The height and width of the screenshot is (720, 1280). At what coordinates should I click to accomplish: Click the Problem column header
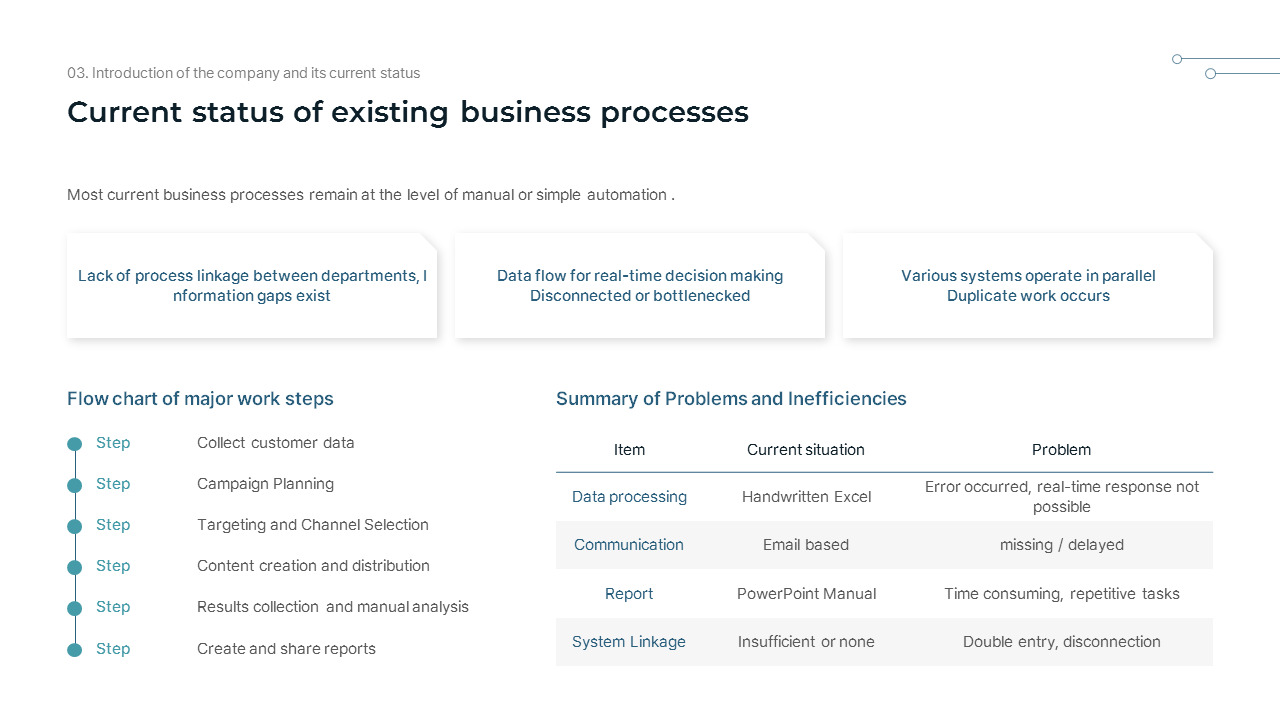pyautogui.click(x=1061, y=450)
